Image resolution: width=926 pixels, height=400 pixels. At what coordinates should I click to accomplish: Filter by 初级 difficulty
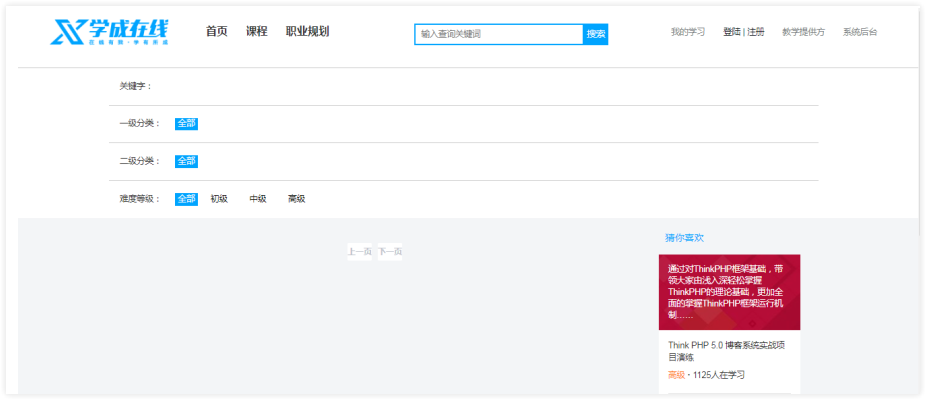point(219,199)
